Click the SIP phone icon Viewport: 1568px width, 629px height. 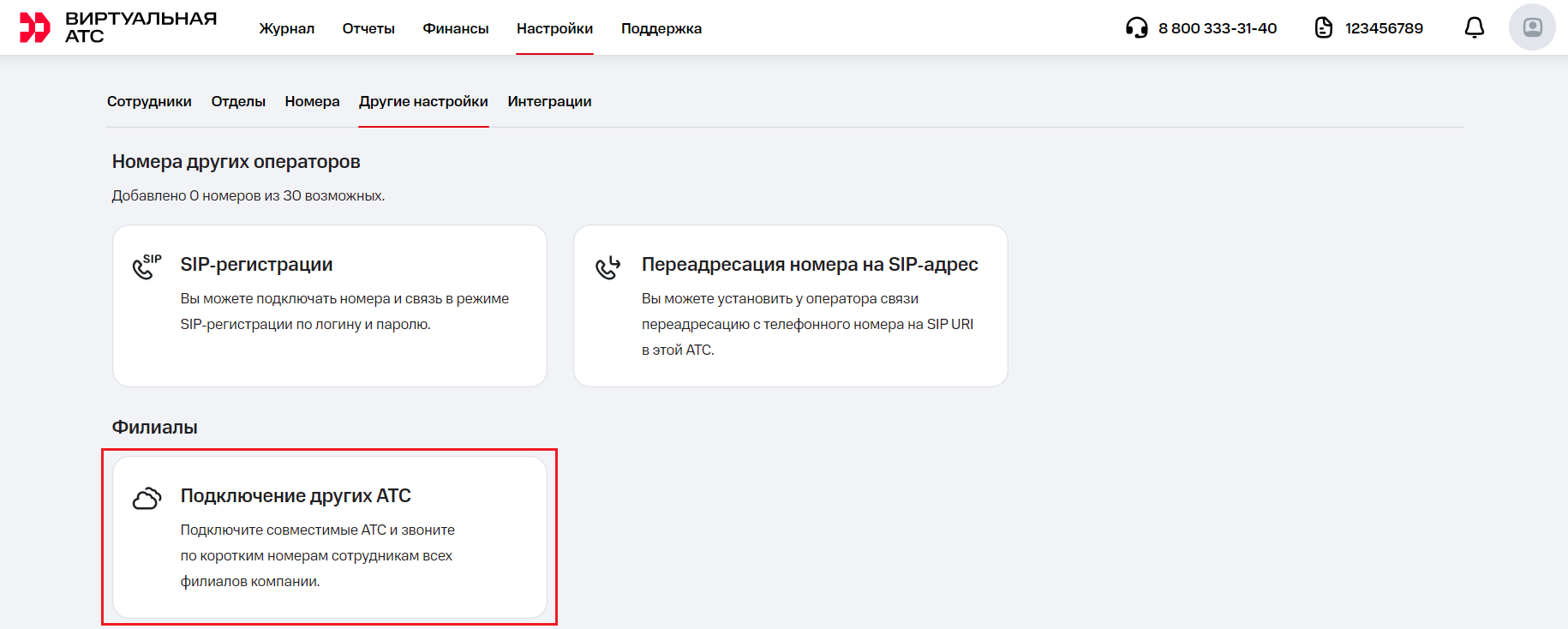coord(147,267)
